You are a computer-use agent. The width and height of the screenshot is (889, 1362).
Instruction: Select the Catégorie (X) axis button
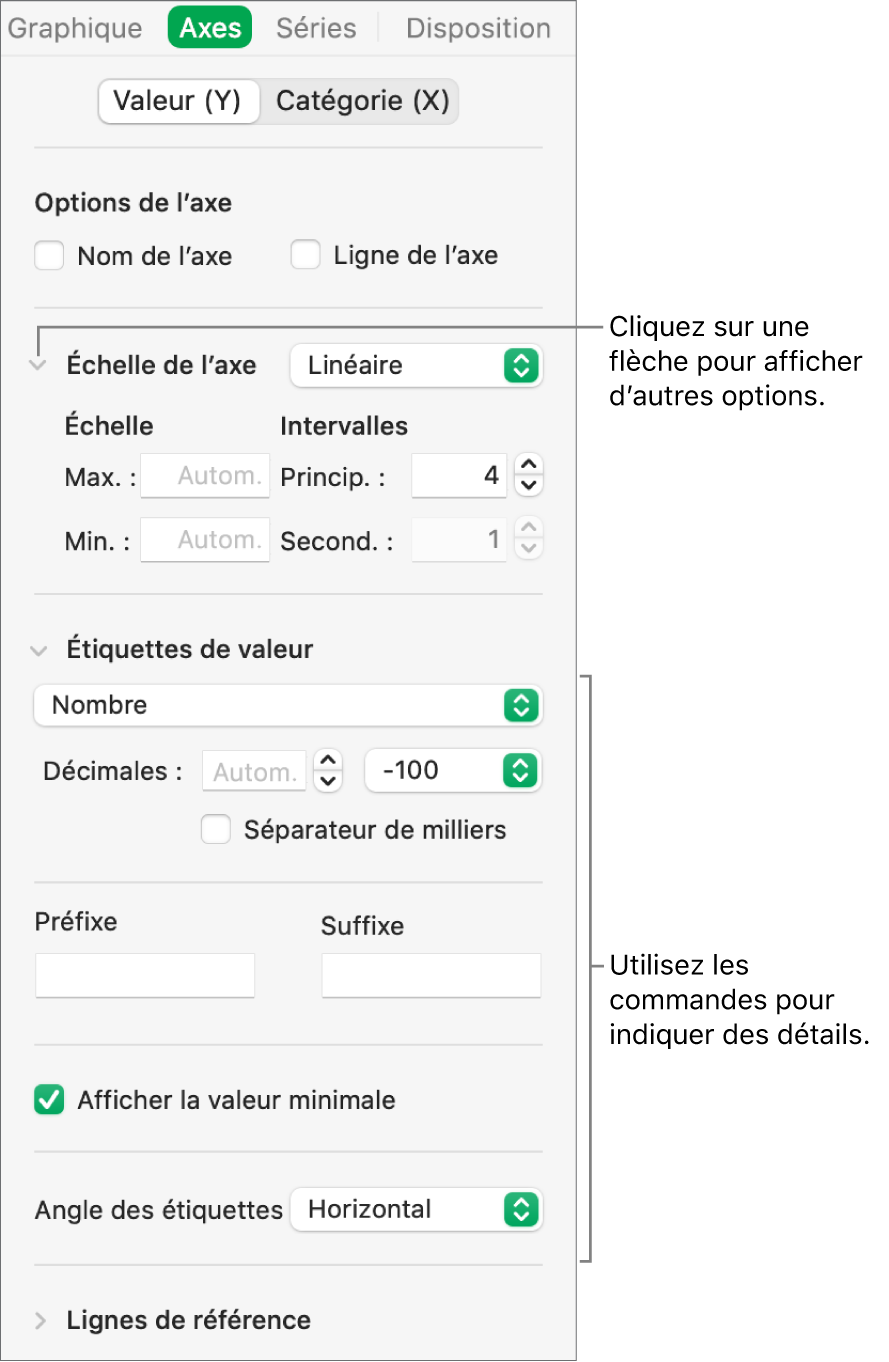click(x=362, y=101)
